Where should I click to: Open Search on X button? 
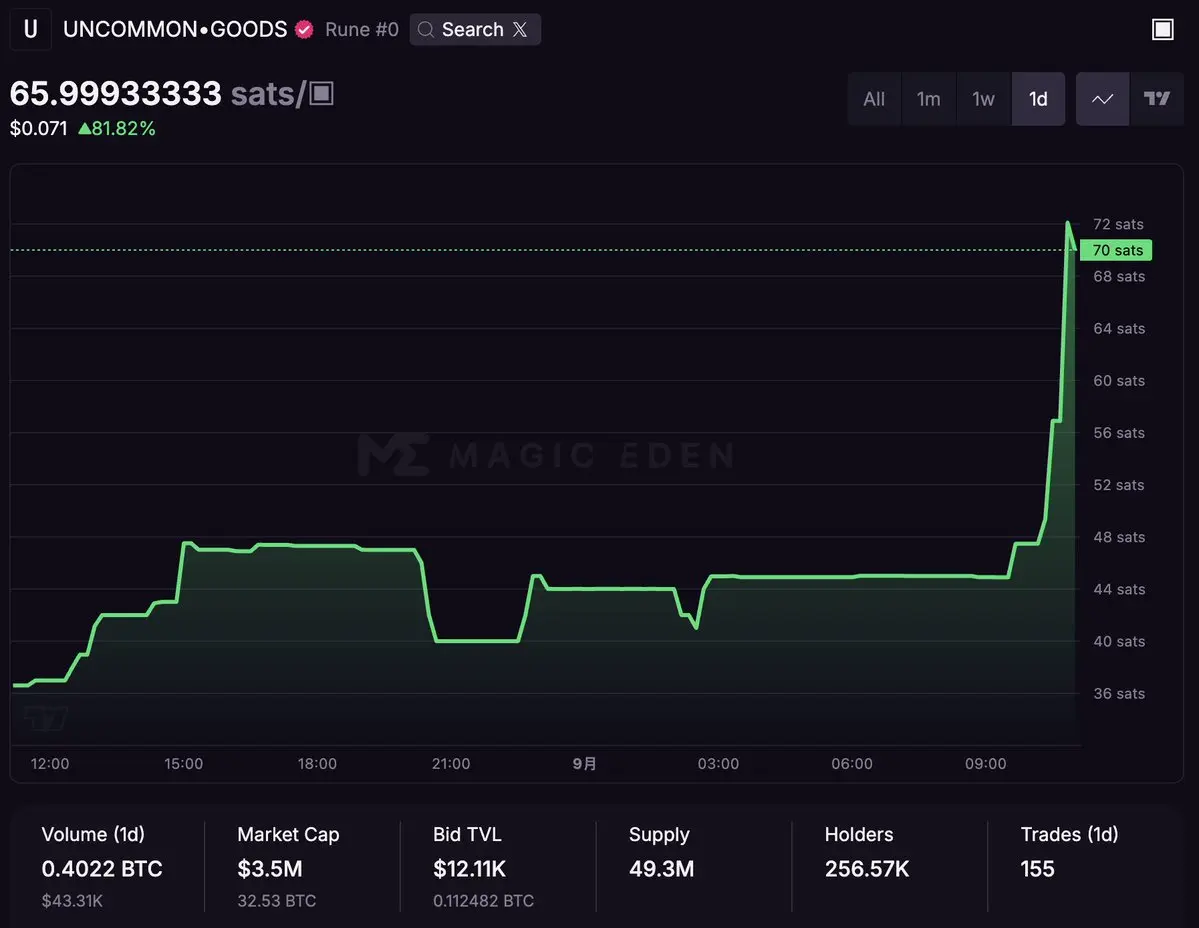475,30
